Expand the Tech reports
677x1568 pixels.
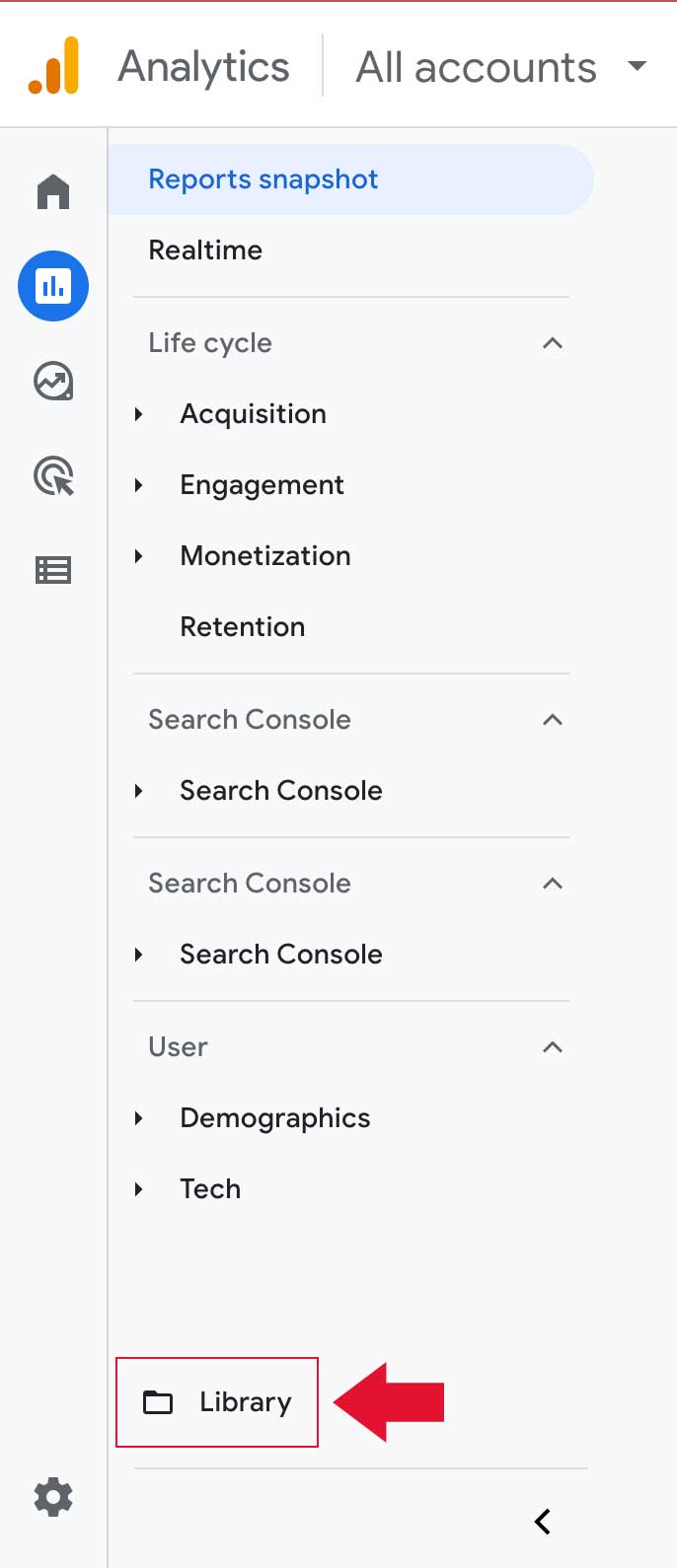139,1189
